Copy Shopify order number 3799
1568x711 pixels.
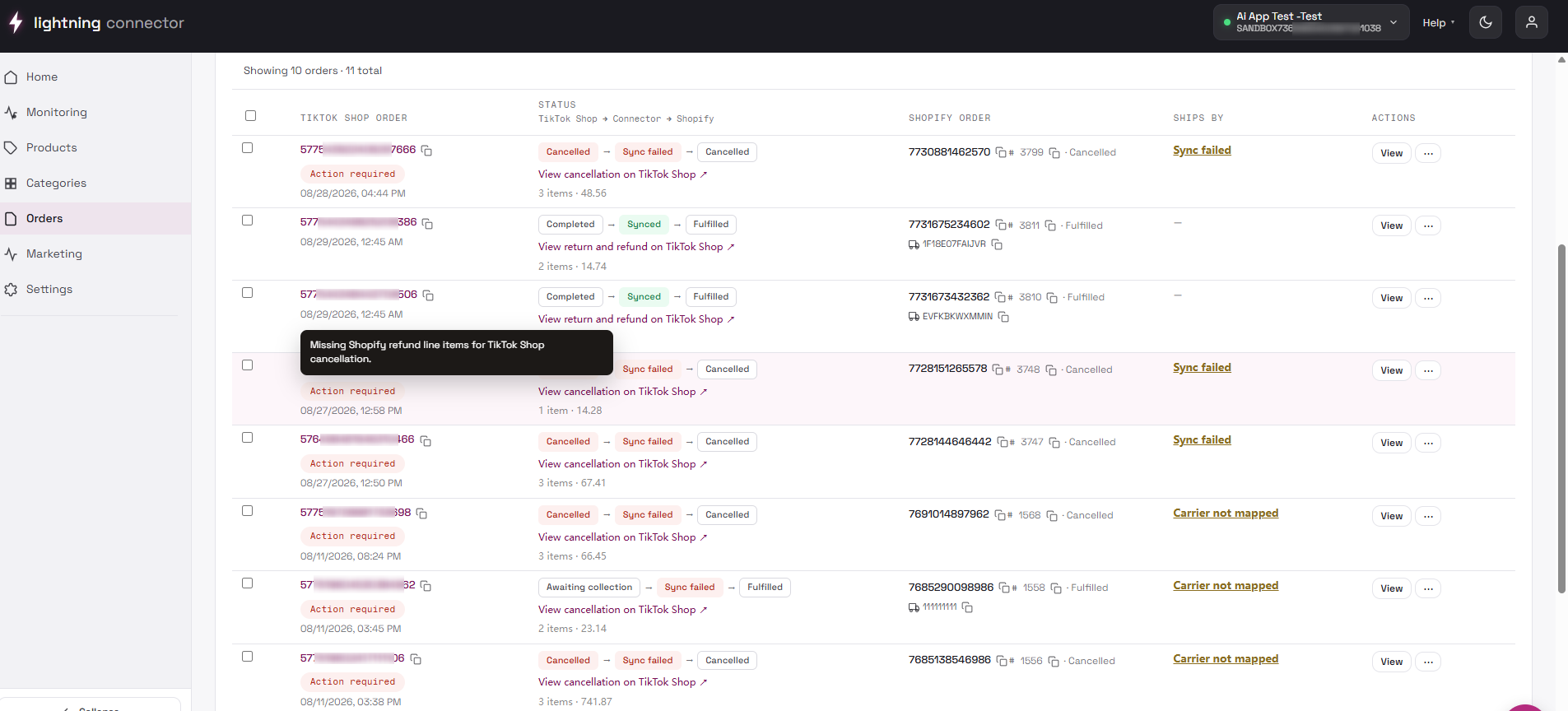click(x=1054, y=153)
